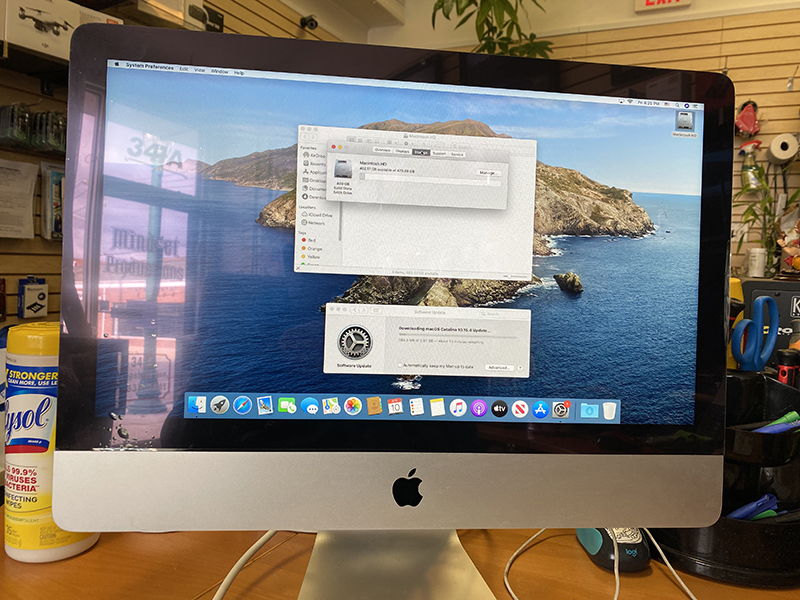Open Messages from the Dock
The width and height of the screenshot is (800, 600).
click(x=310, y=406)
